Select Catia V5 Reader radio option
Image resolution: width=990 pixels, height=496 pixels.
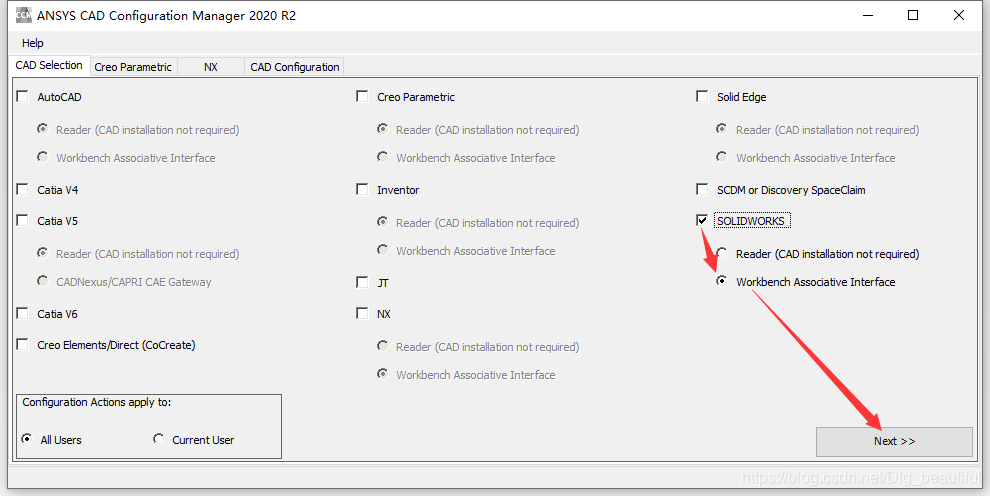42,254
